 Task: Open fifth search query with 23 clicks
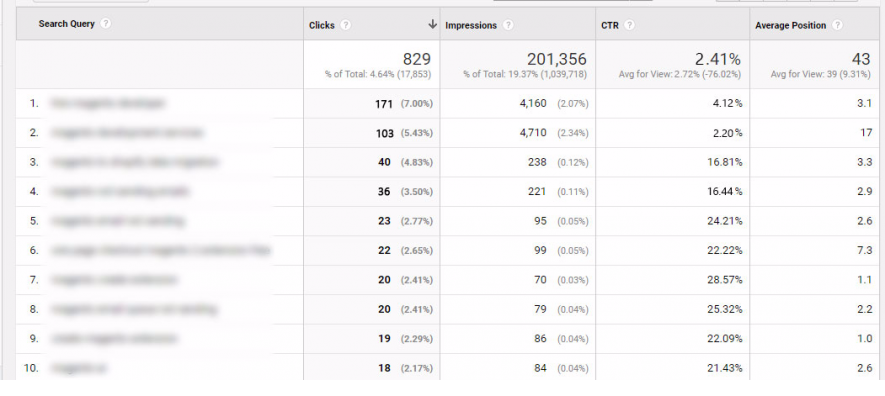click(x=117, y=221)
